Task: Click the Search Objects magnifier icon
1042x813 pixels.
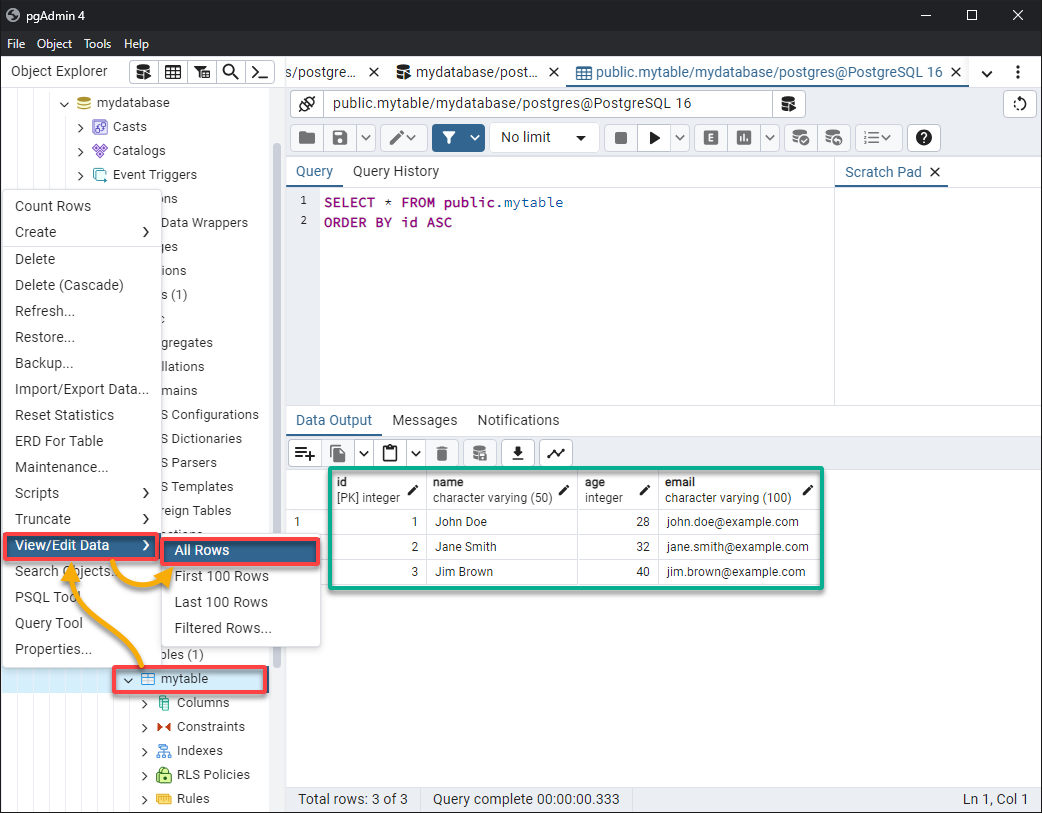Action: point(231,72)
